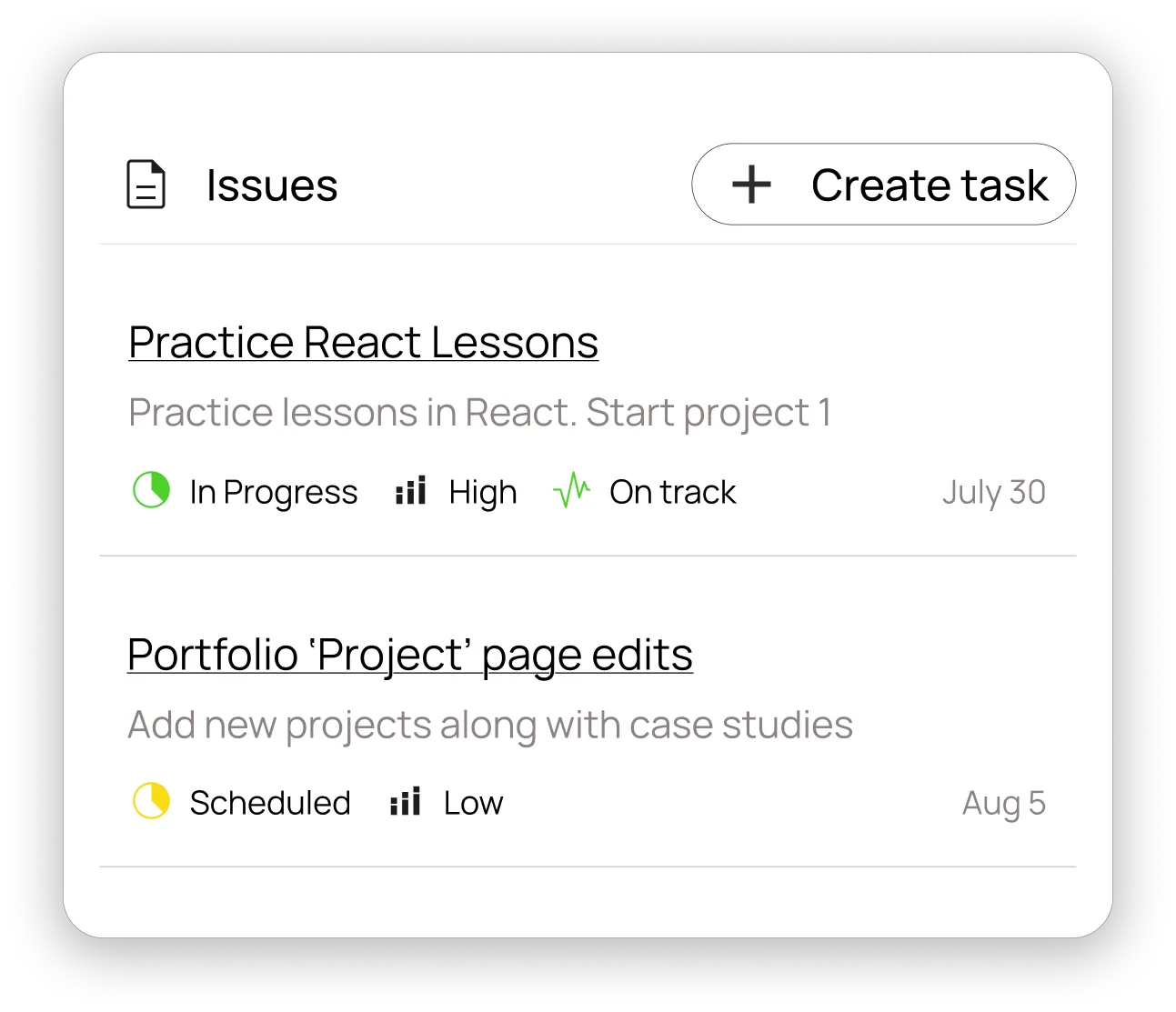Click the Low priority bars icon
1176x1012 pixels.
[404, 801]
